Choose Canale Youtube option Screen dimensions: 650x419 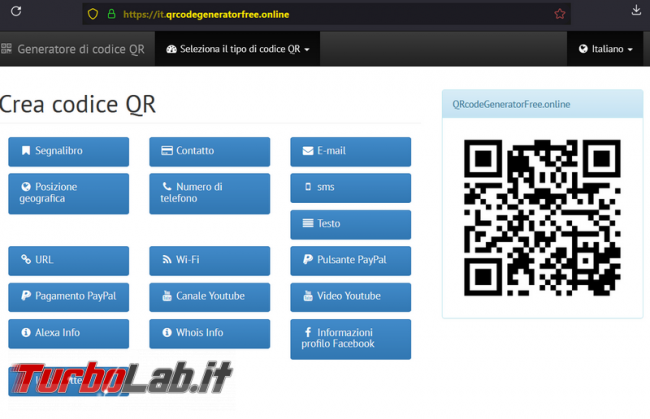(209, 297)
